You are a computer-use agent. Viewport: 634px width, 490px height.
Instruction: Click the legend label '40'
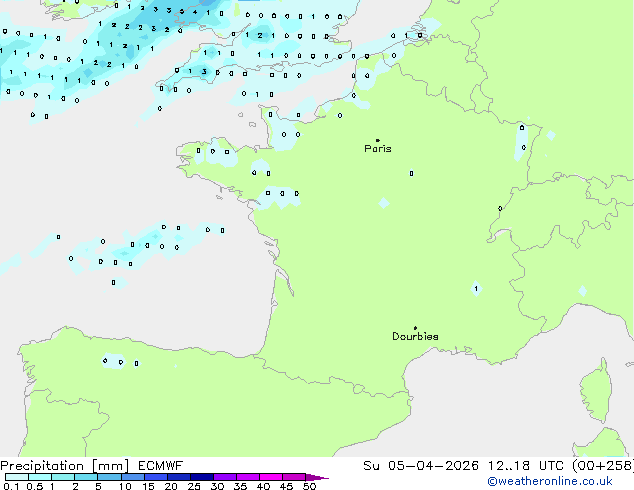pyautogui.click(x=263, y=486)
